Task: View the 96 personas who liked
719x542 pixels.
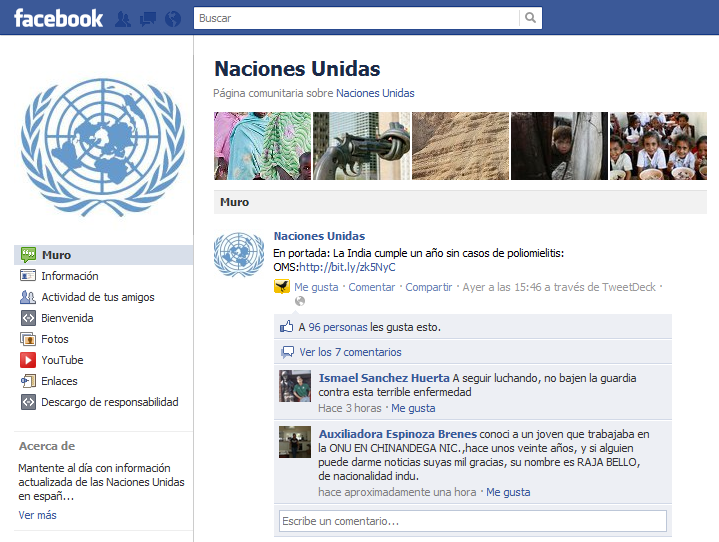Action: pos(338,327)
